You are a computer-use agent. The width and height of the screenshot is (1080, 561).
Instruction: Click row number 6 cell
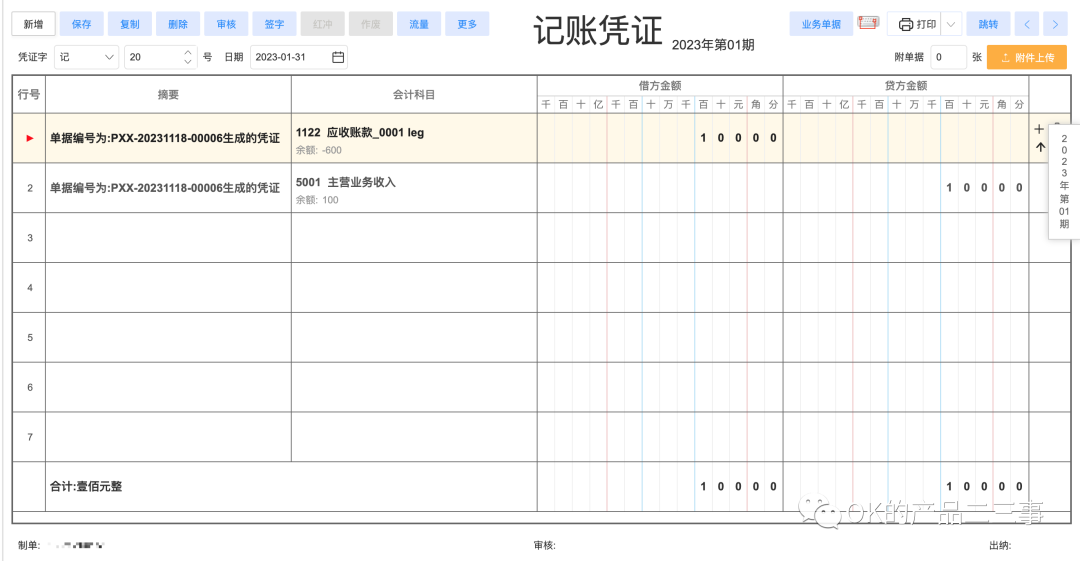pos(30,387)
